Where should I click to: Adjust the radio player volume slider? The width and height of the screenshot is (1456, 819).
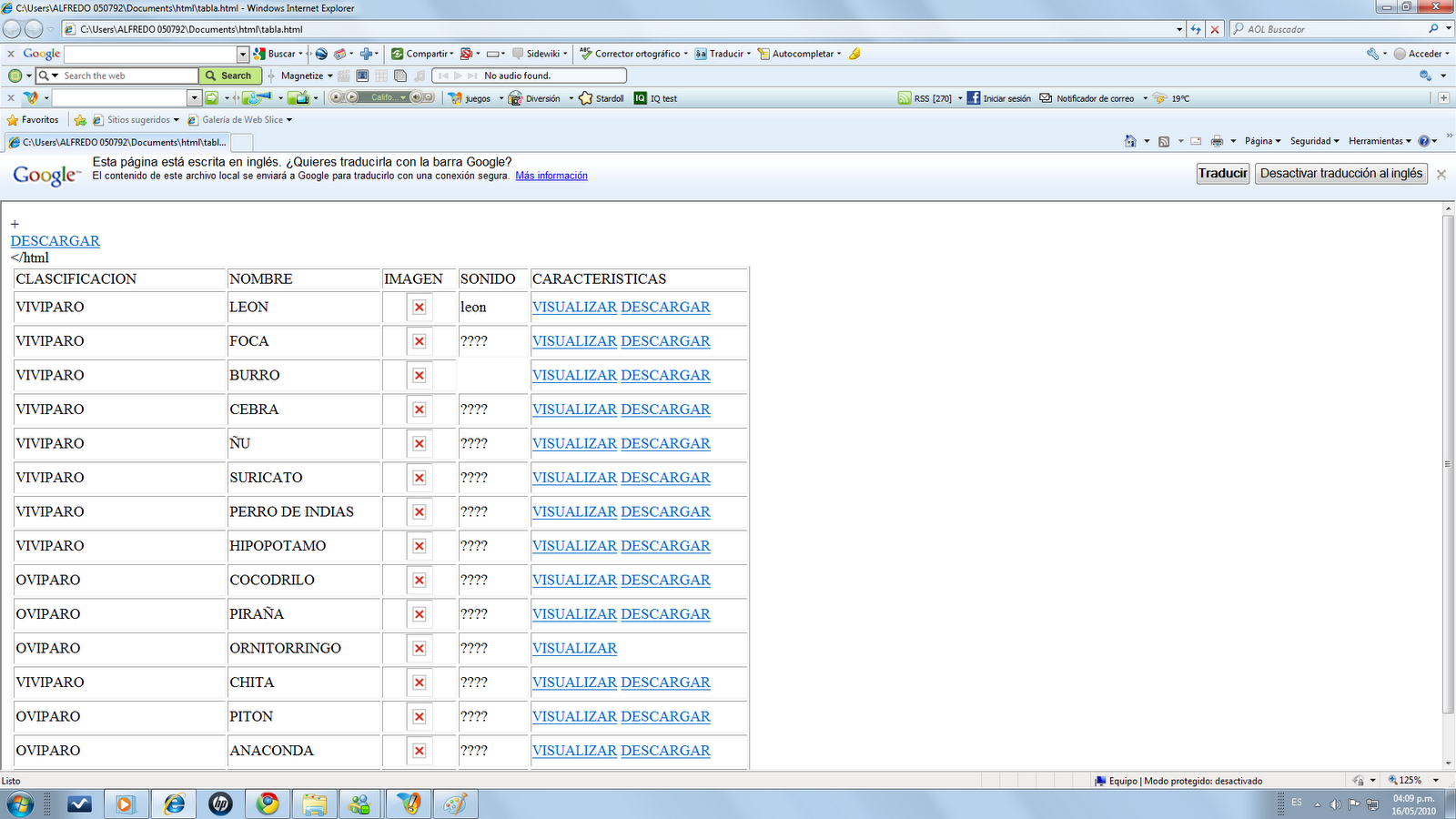click(x=417, y=98)
